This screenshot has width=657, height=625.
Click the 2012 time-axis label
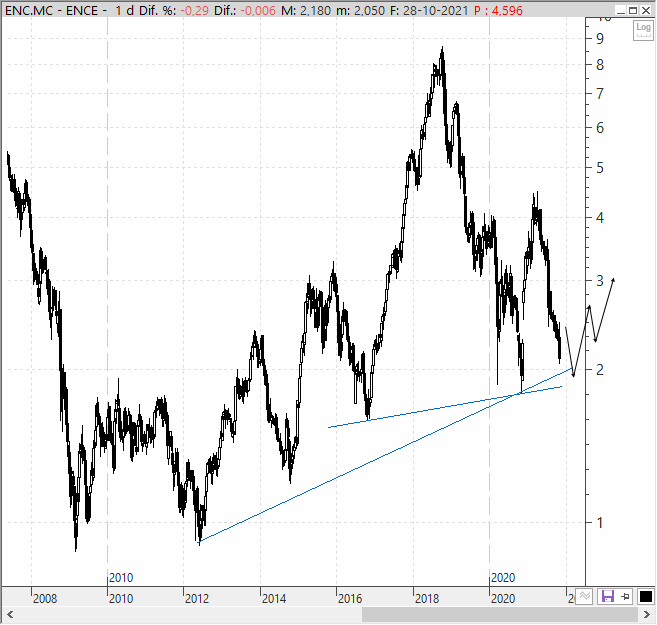[x=197, y=599]
